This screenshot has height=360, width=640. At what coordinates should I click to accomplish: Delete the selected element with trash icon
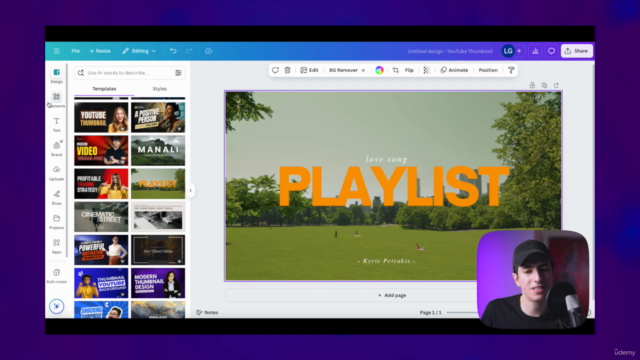click(287, 70)
